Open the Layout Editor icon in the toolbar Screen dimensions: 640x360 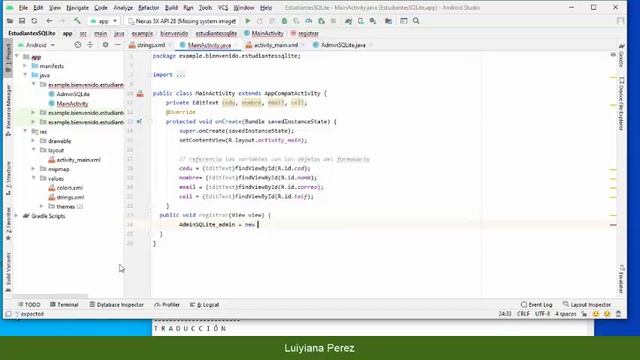point(403,21)
